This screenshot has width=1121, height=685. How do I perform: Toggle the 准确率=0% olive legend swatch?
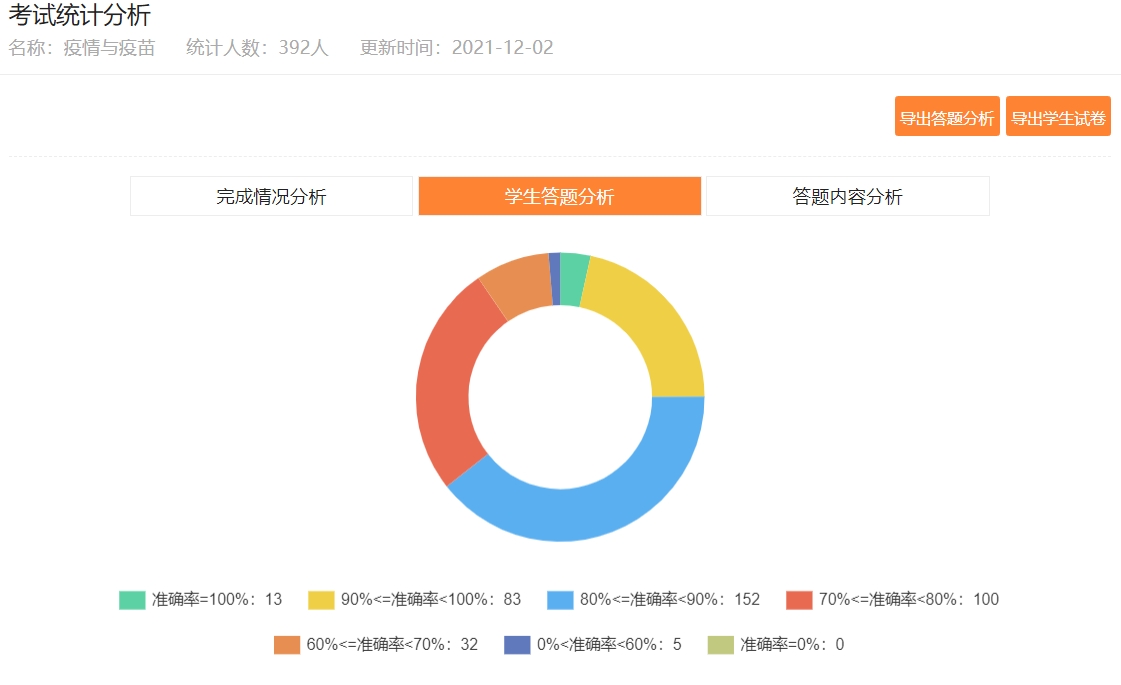(721, 645)
